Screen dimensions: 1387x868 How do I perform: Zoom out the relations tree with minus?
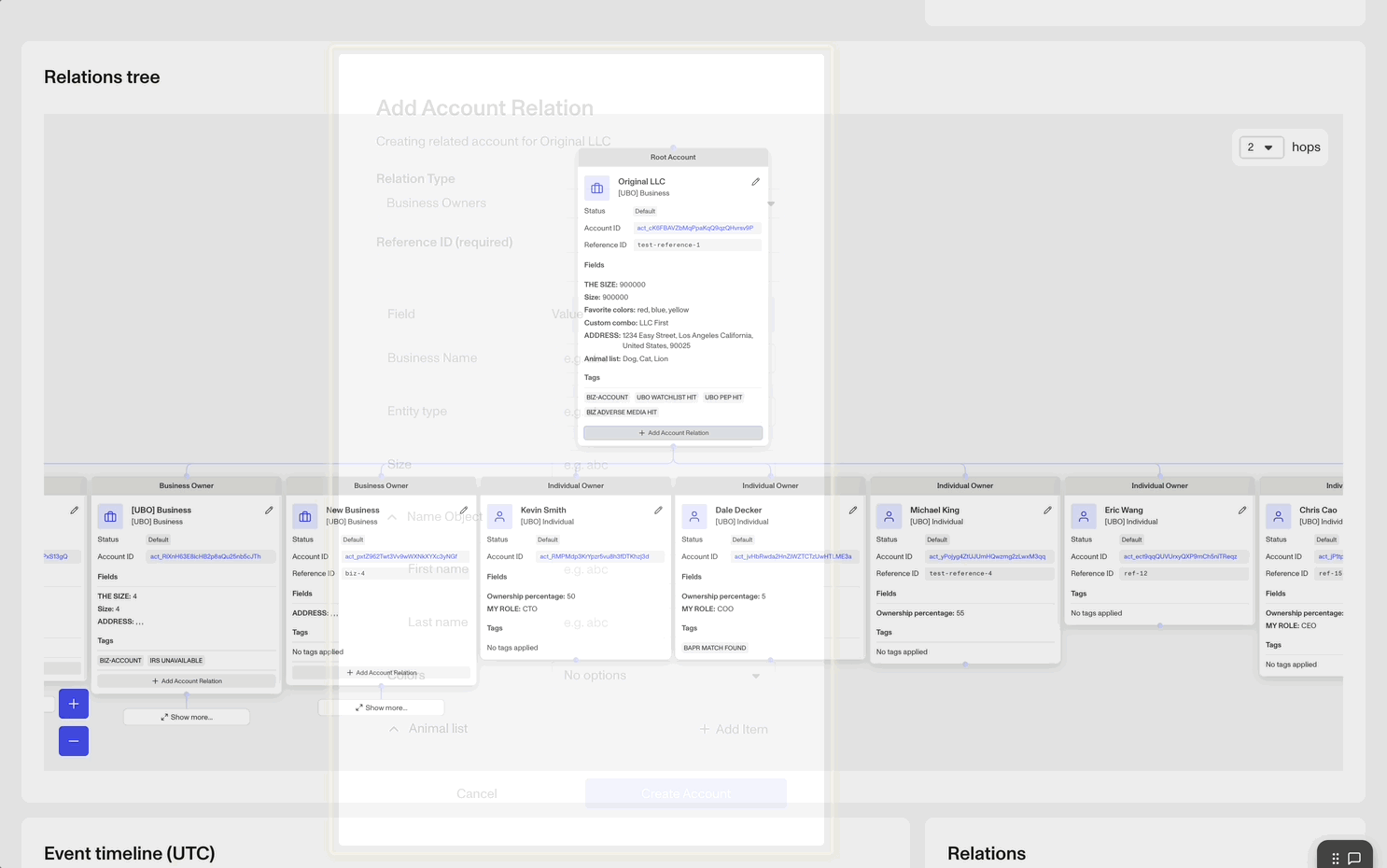click(74, 741)
